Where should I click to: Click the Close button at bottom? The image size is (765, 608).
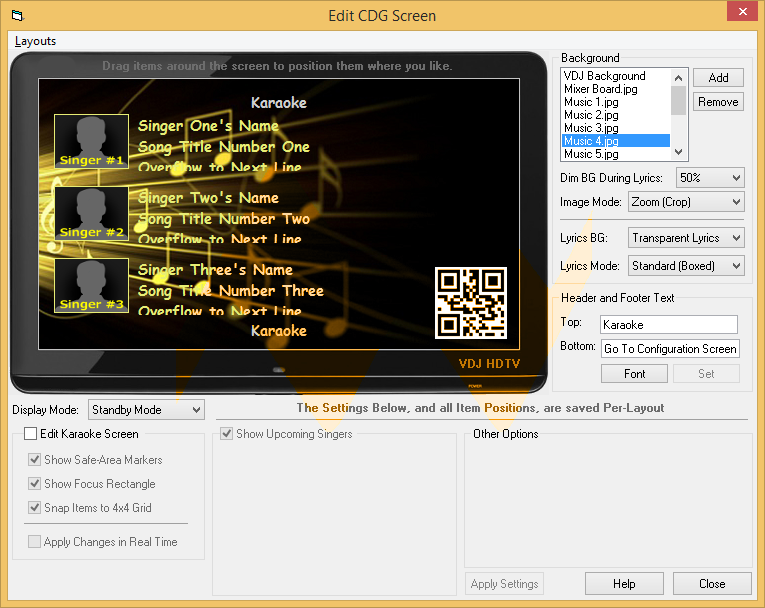712,584
